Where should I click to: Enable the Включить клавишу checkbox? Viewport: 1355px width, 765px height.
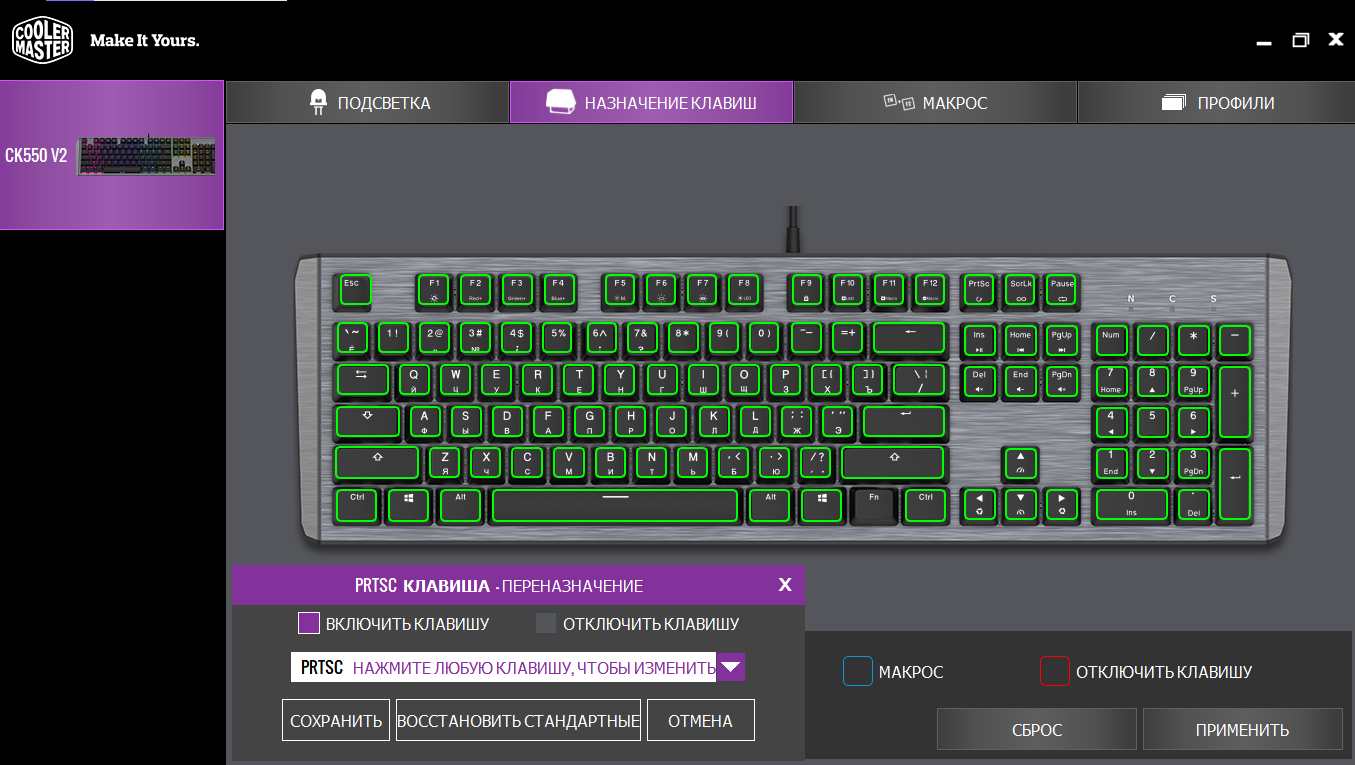click(308, 624)
